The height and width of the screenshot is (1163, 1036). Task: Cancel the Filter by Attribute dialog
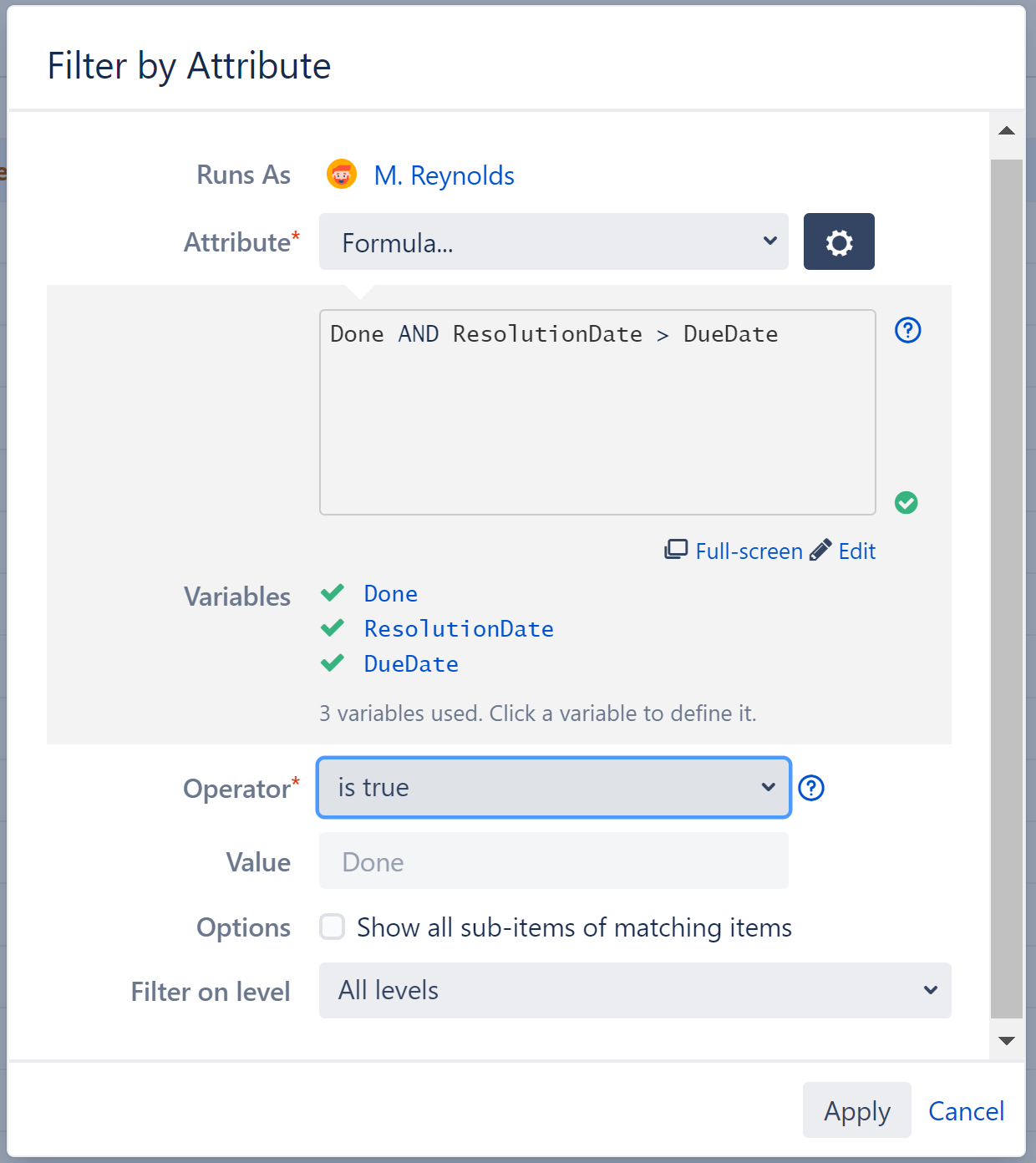tap(966, 1110)
